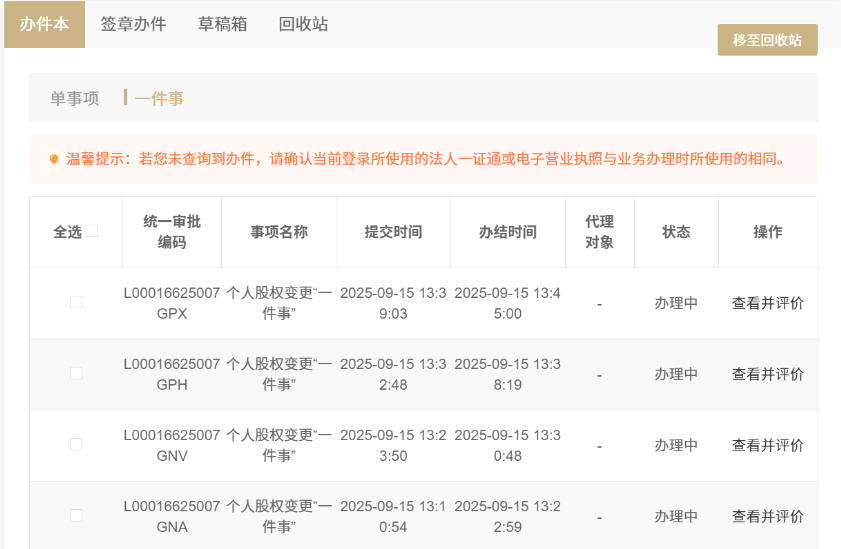Viewport: 841px width, 549px height.
Task: Open the 回收站 tab
Action: [x=303, y=24]
